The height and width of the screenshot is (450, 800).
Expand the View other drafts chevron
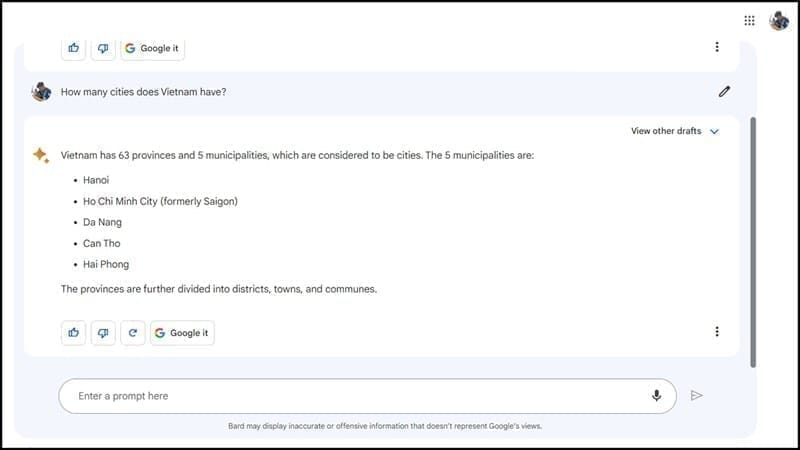point(714,131)
